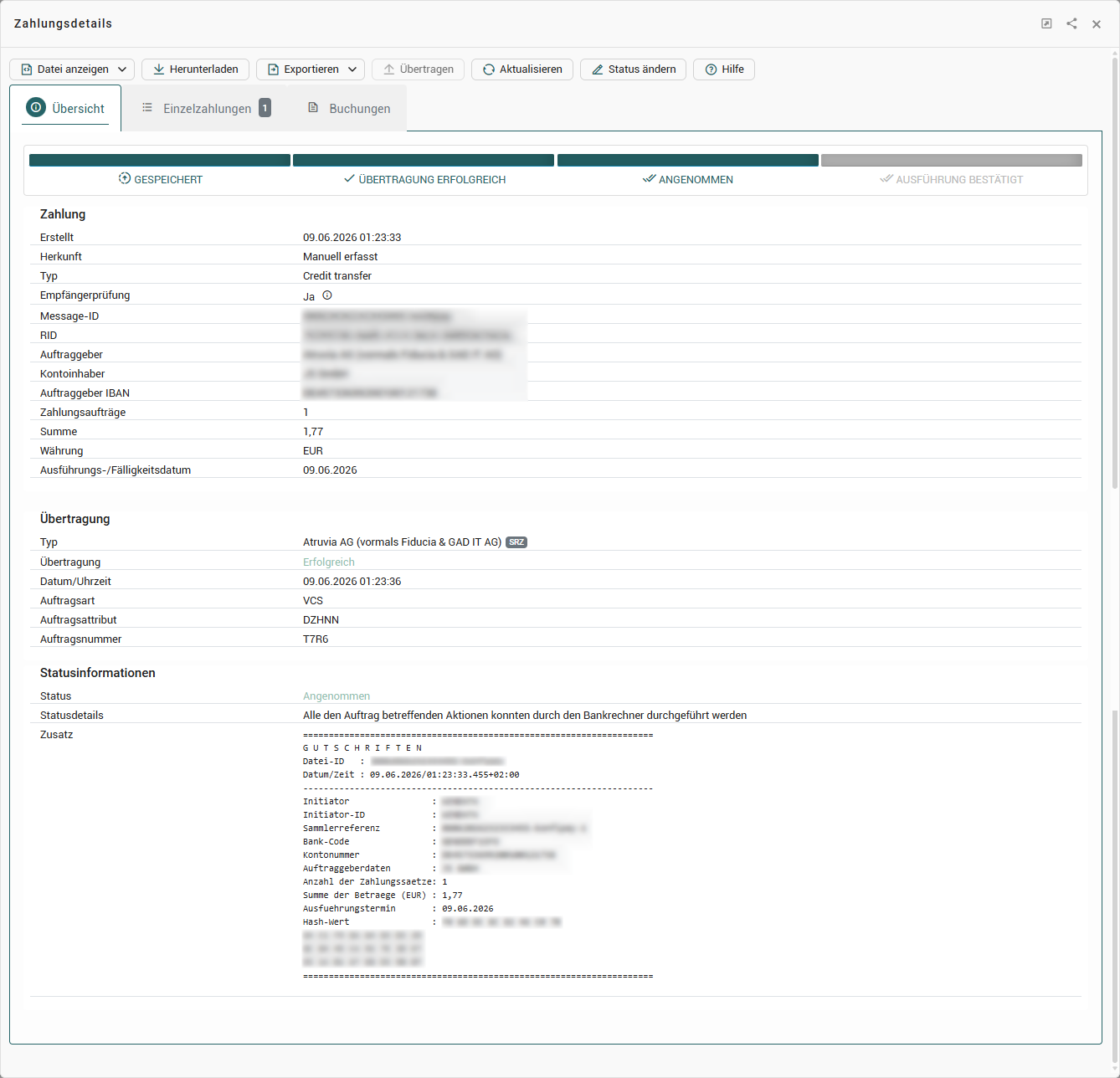This screenshot has height=1078, width=1120.
Task: Click Auftragsnummer value T7R6
Action: 316,639
